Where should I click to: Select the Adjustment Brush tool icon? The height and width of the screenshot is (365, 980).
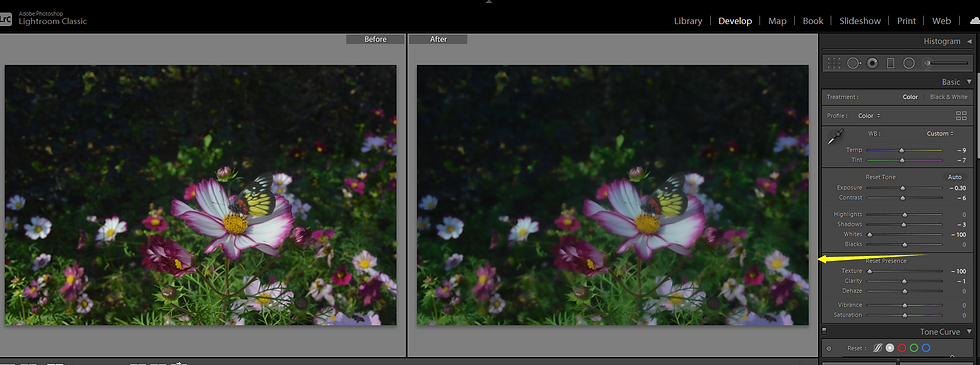[x=928, y=63]
